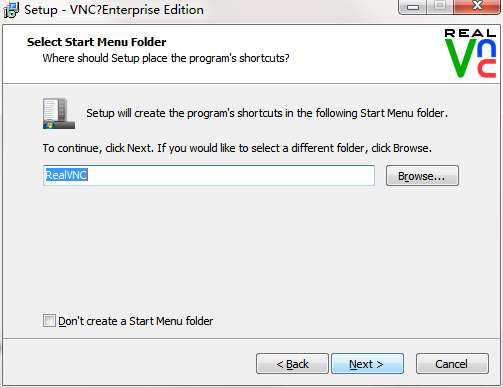The width and height of the screenshot is (503, 388).
Task: Click inside the Start Menu folder name field
Action: point(209,175)
